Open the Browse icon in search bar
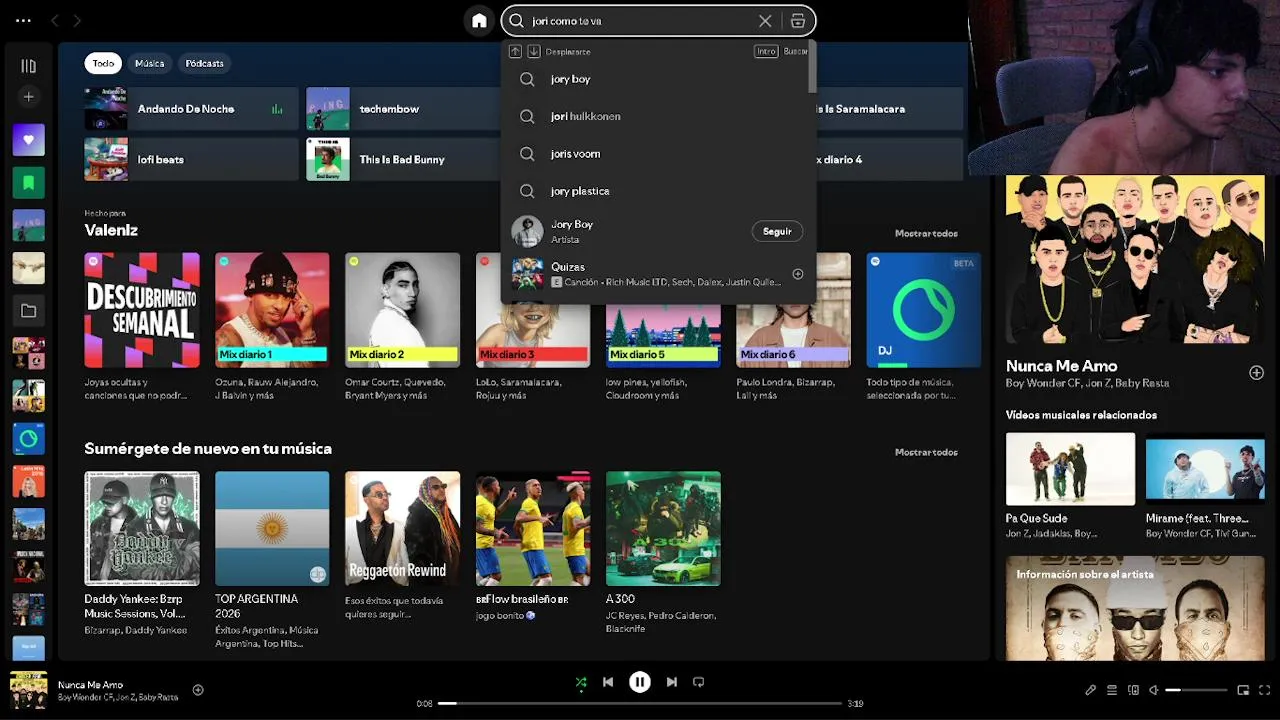The width and height of the screenshot is (1280, 720). [798, 20]
